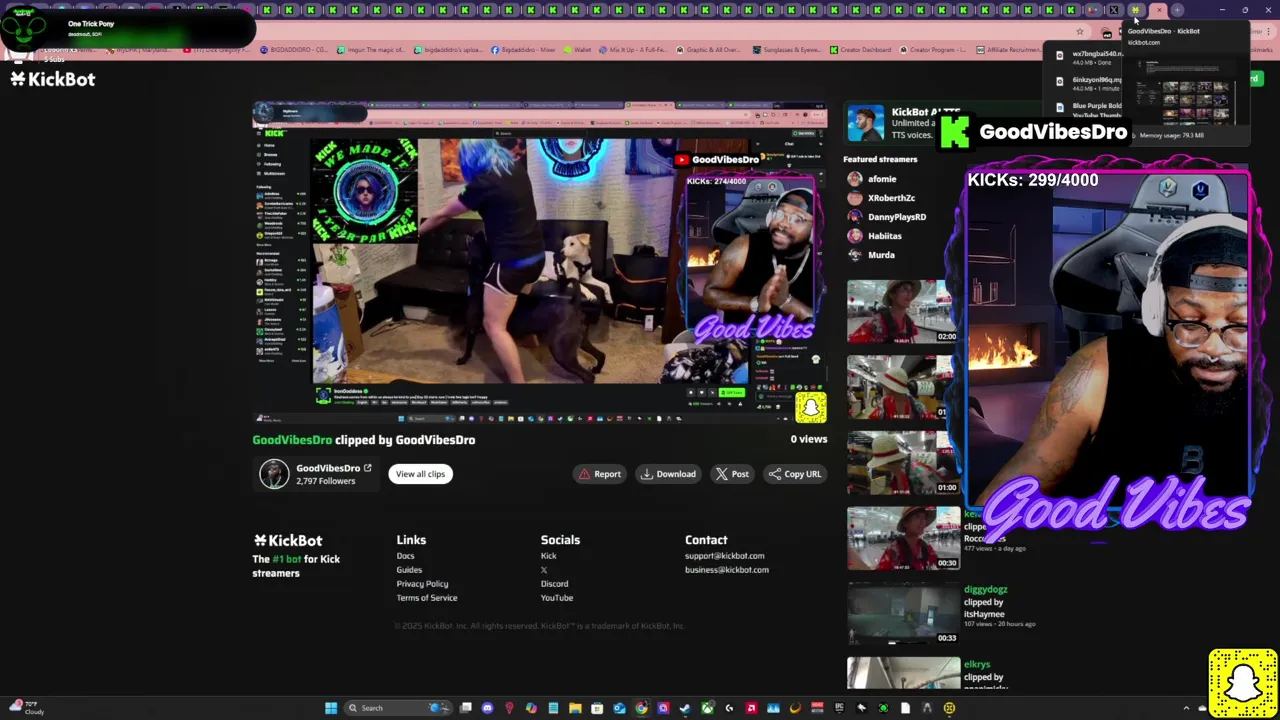Copy the clip URL
The width and height of the screenshot is (1280, 720).
pos(794,474)
